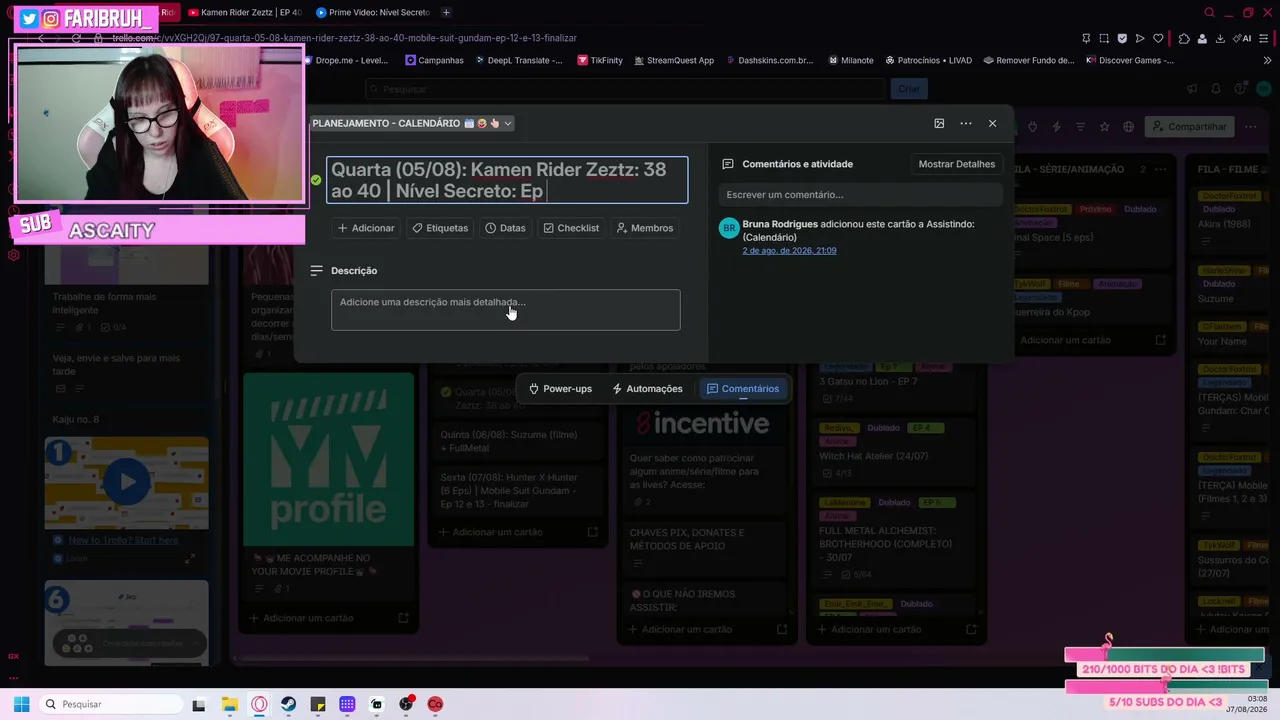
Task: Open the Campanhas bookmark
Action: pos(435,60)
